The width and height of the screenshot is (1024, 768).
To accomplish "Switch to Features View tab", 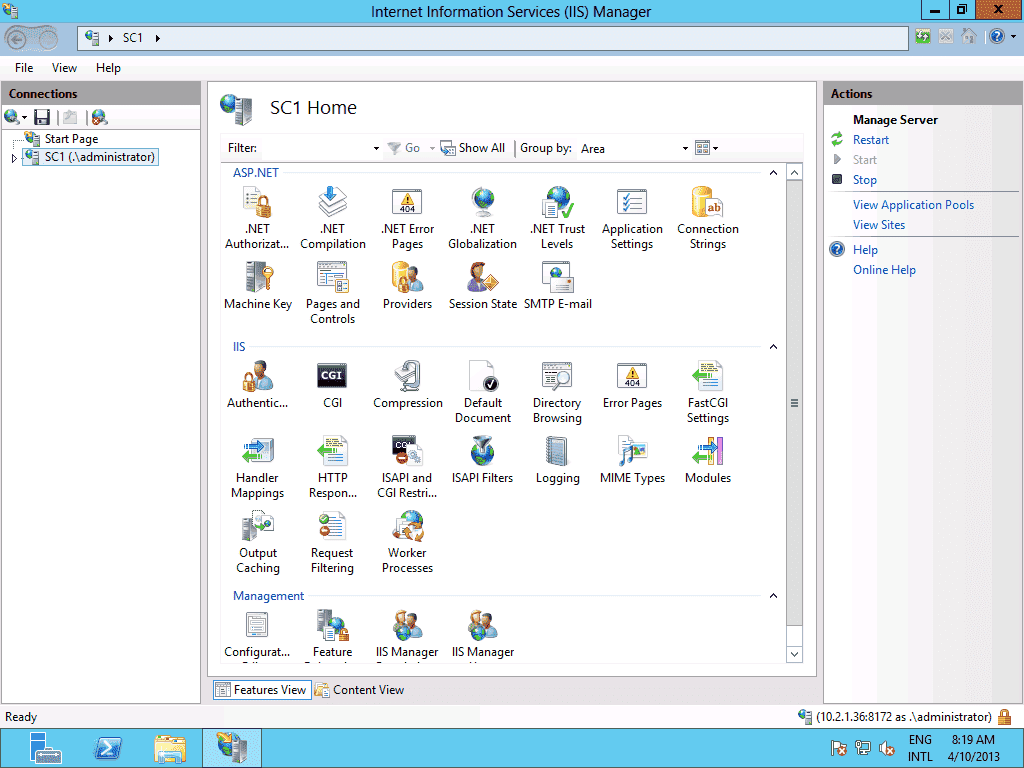I will pos(262,690).
